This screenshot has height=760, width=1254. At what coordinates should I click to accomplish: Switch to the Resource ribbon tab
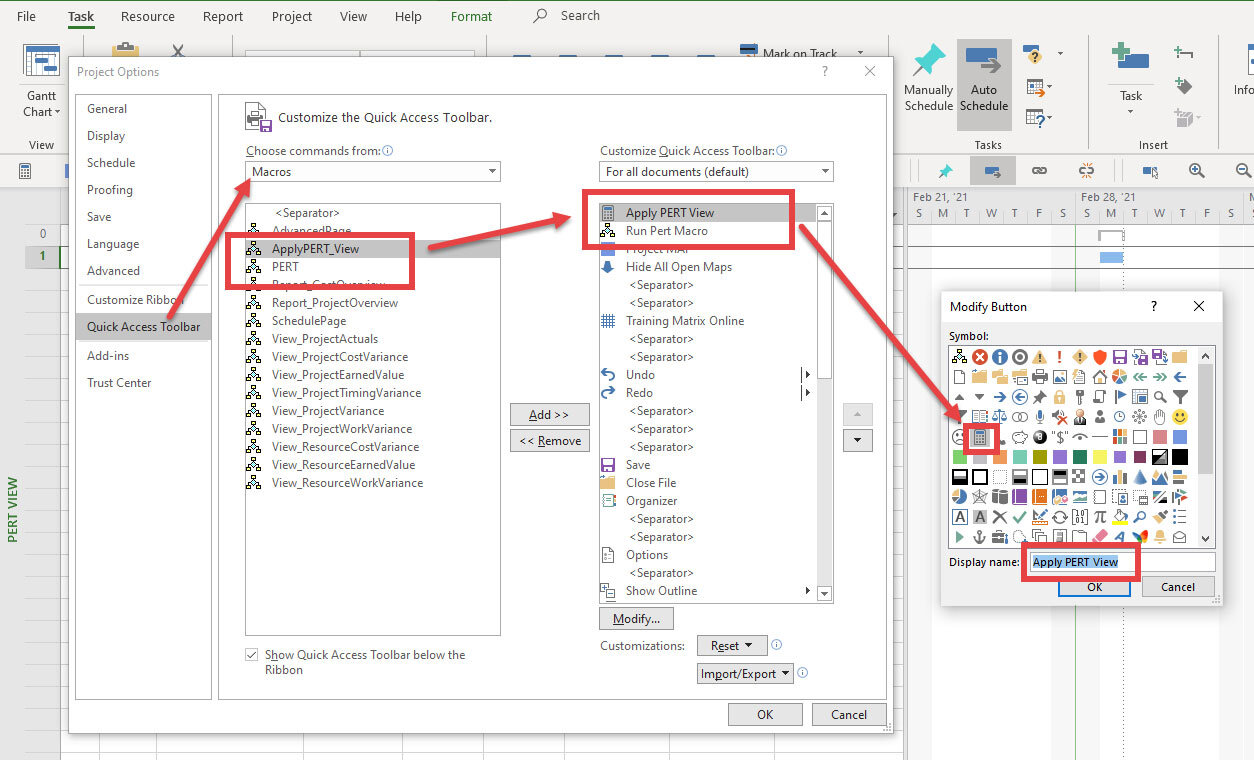click(148, 16)
